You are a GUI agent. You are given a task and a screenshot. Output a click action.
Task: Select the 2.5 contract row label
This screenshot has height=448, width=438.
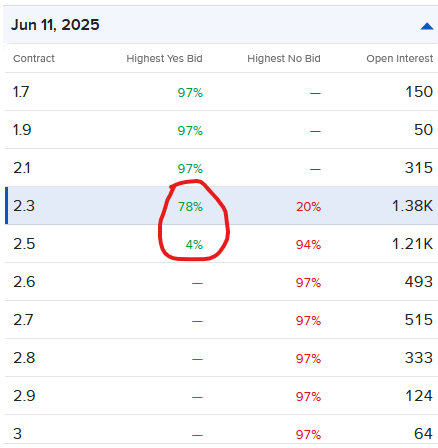tap(24, 244)
